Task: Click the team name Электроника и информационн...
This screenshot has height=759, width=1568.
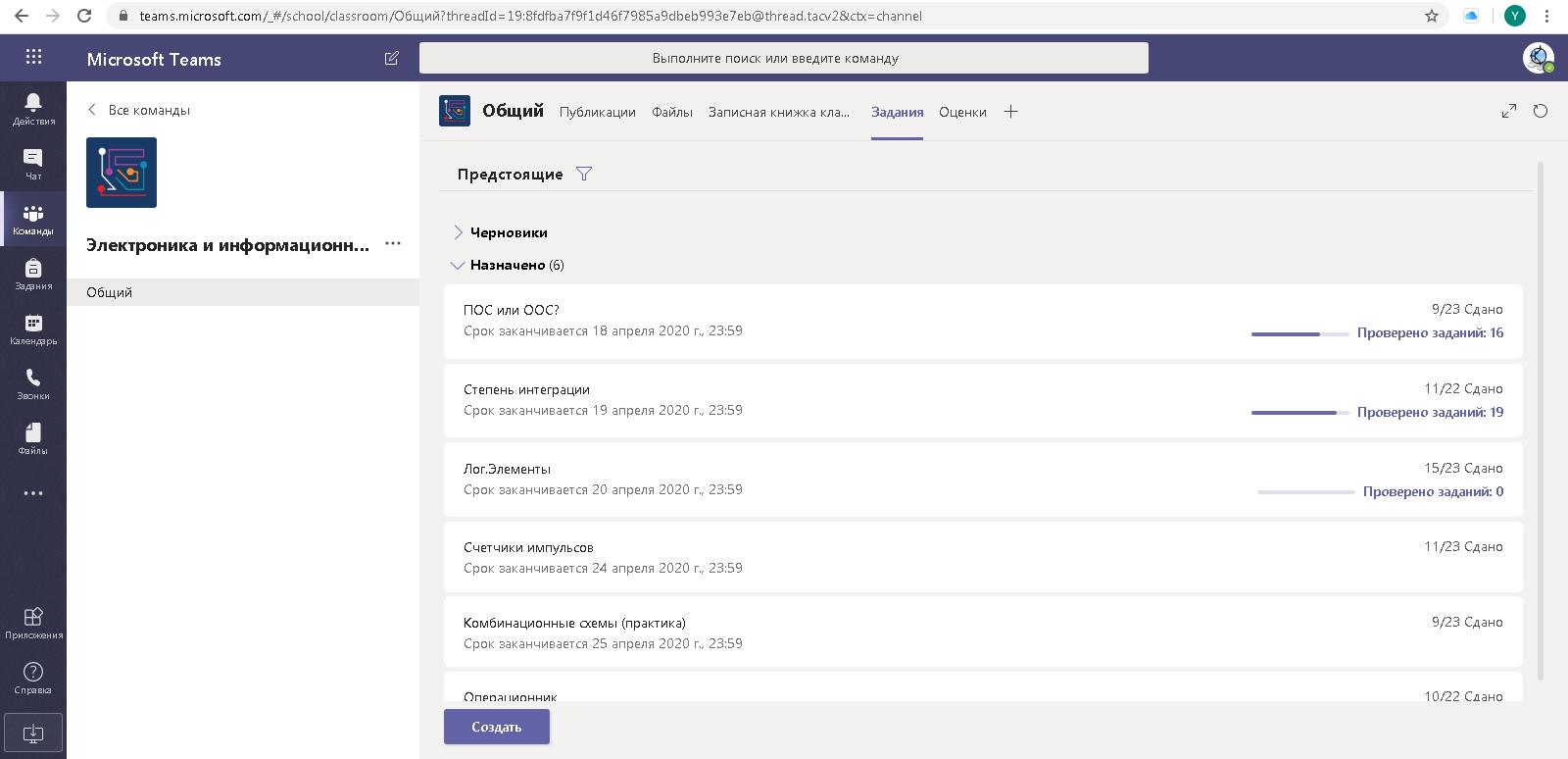Action: pos(227,244)
